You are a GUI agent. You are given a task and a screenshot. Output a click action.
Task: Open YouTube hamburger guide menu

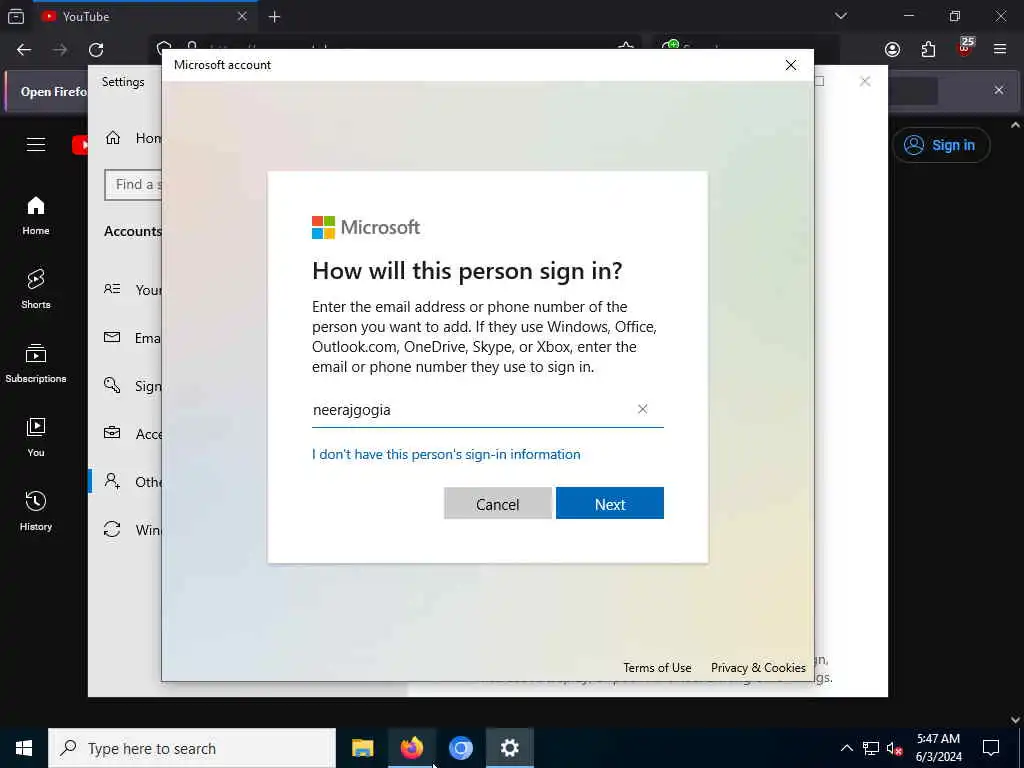36,144
